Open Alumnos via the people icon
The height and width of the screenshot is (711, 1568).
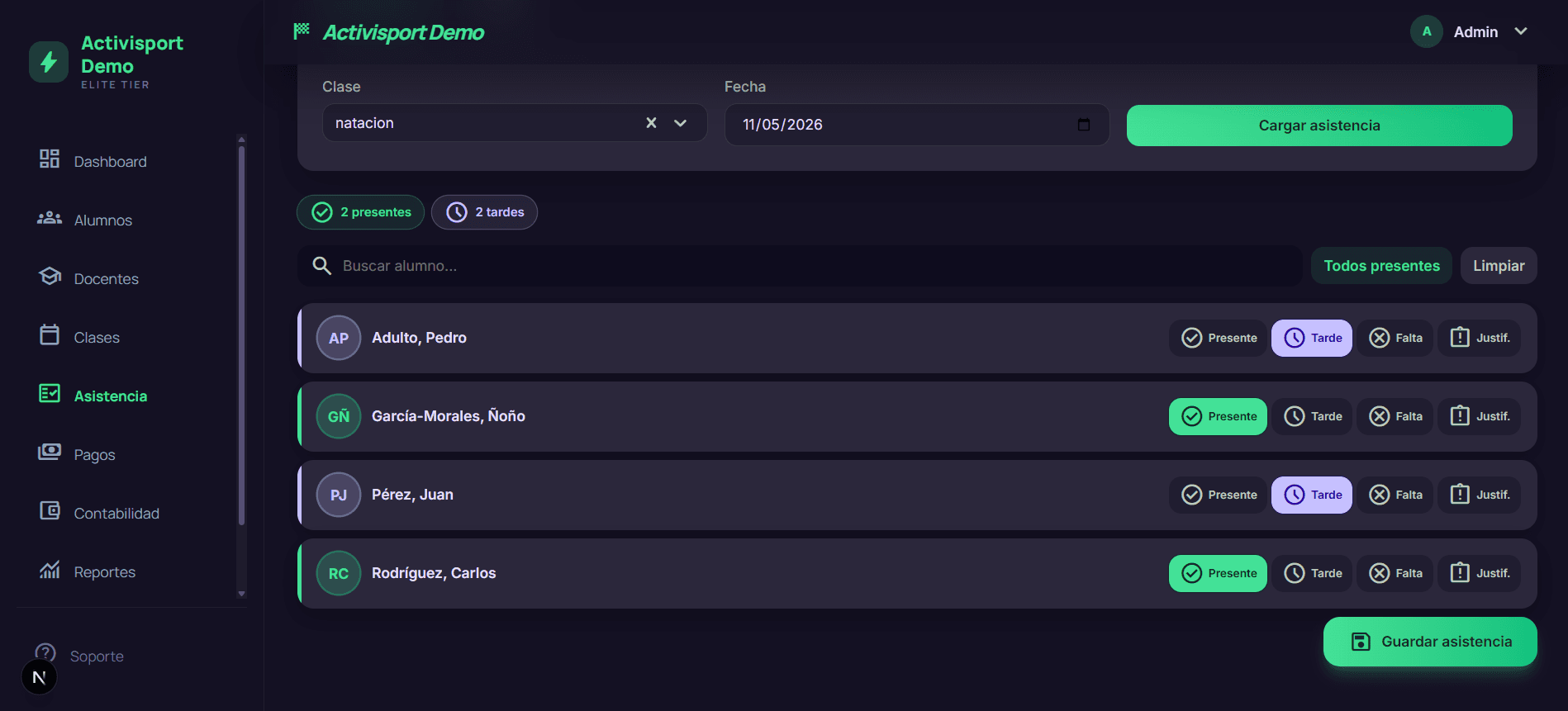[x=50, y=218]
